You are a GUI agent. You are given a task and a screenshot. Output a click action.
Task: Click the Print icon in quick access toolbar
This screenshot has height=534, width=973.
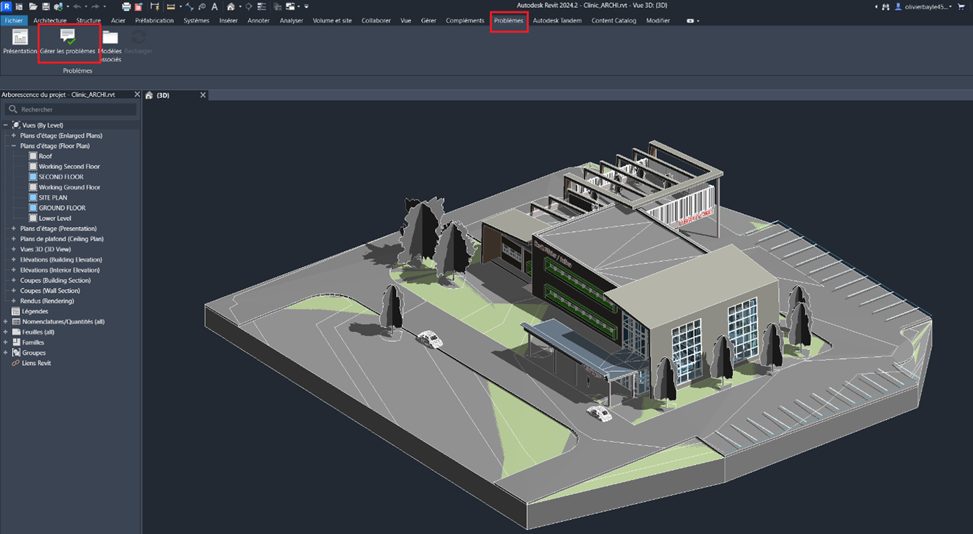tap(127, 7)
